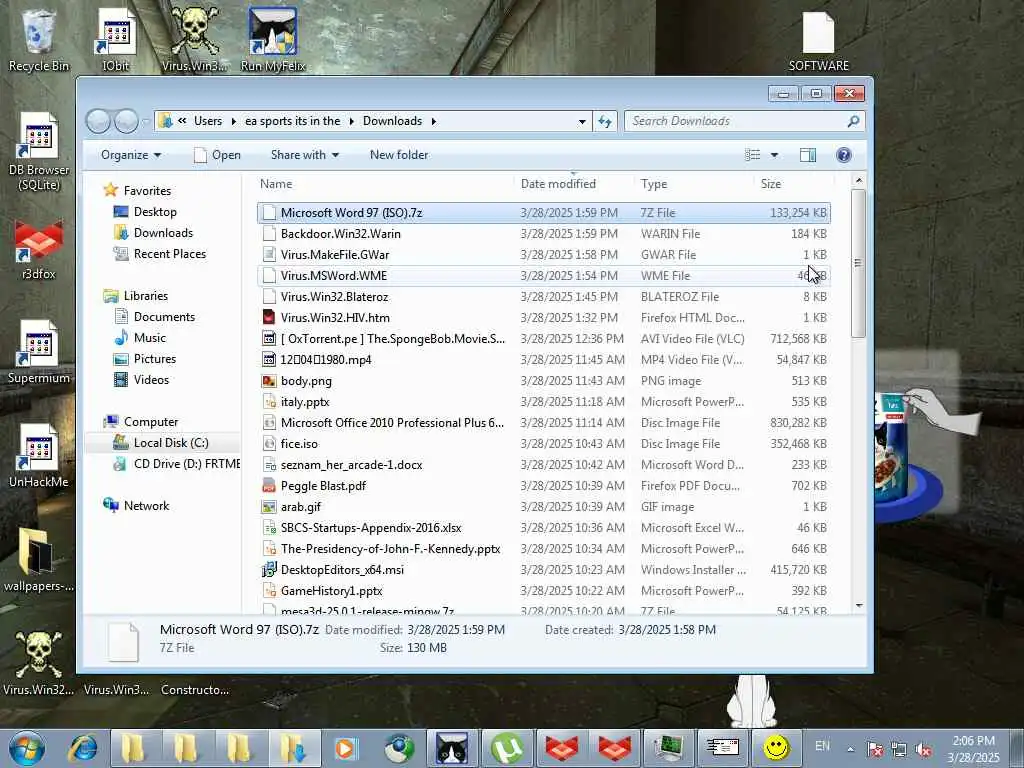The width and height of the screenshot is (1024, 768).
Task: Sort by the Date modified column
Action: click(573, 184)
